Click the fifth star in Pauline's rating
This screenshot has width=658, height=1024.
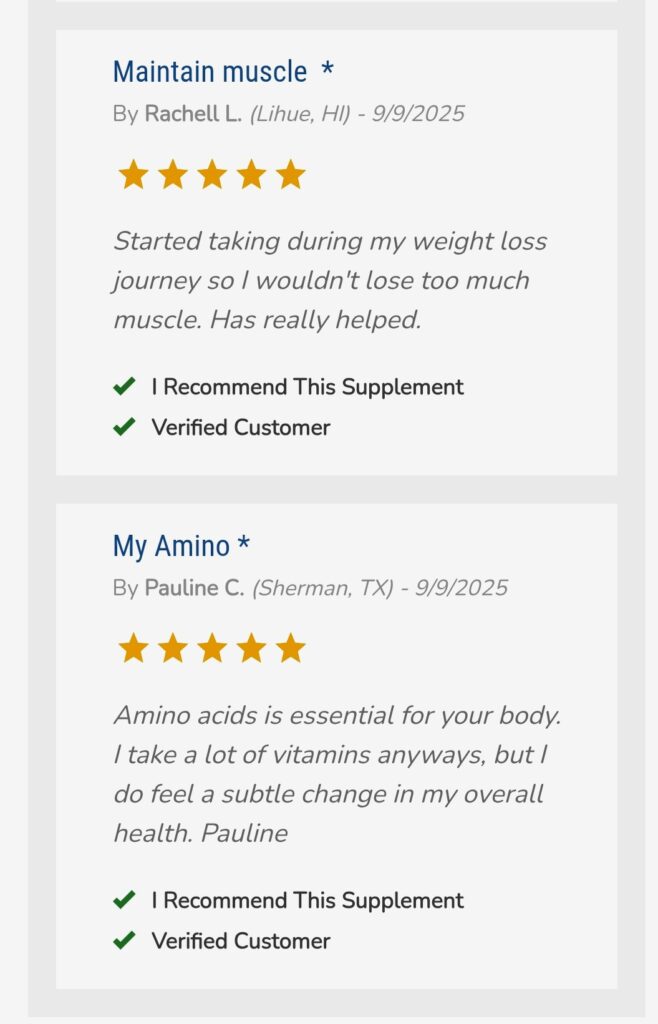(290, 649)
